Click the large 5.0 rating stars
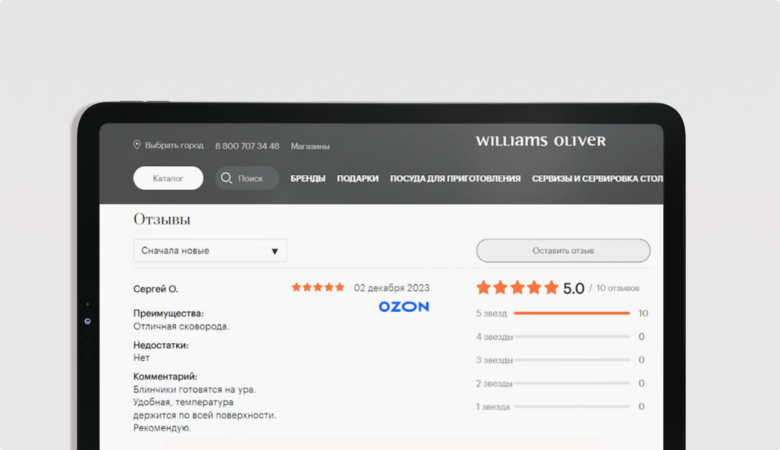780x450 pixels. 517,288
